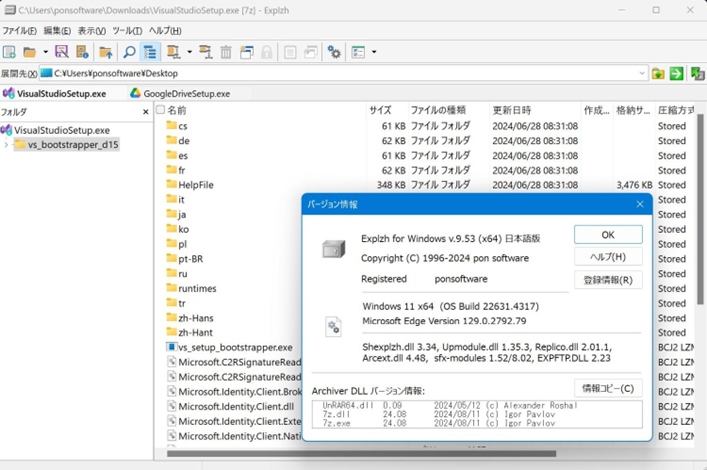The width and height of the screenshot is (707, 470).
Task: Click the gear document icon in dialog
Action: coord(333,327)
